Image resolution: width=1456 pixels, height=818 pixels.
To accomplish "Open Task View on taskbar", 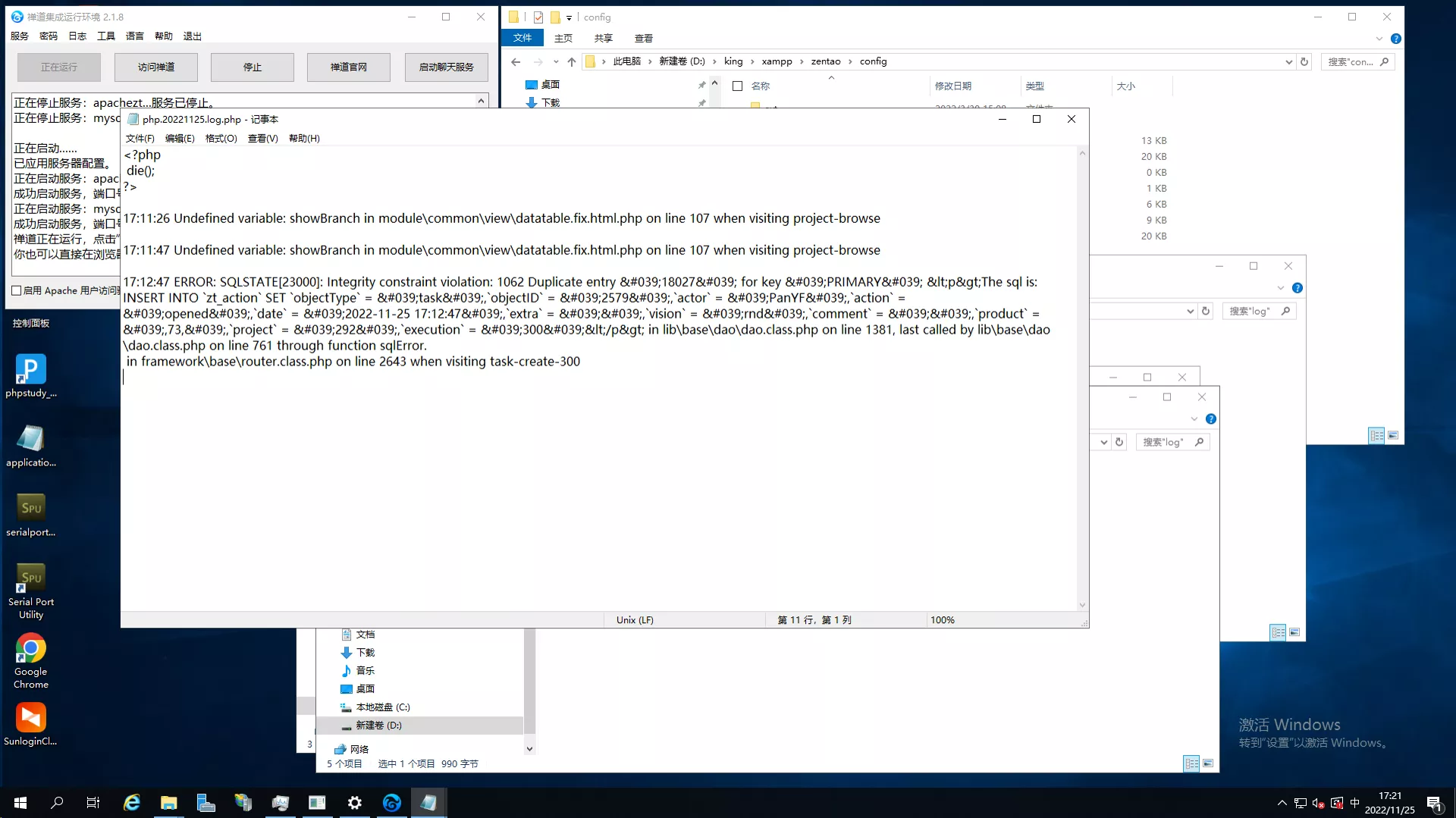I will tap(93, 802).
